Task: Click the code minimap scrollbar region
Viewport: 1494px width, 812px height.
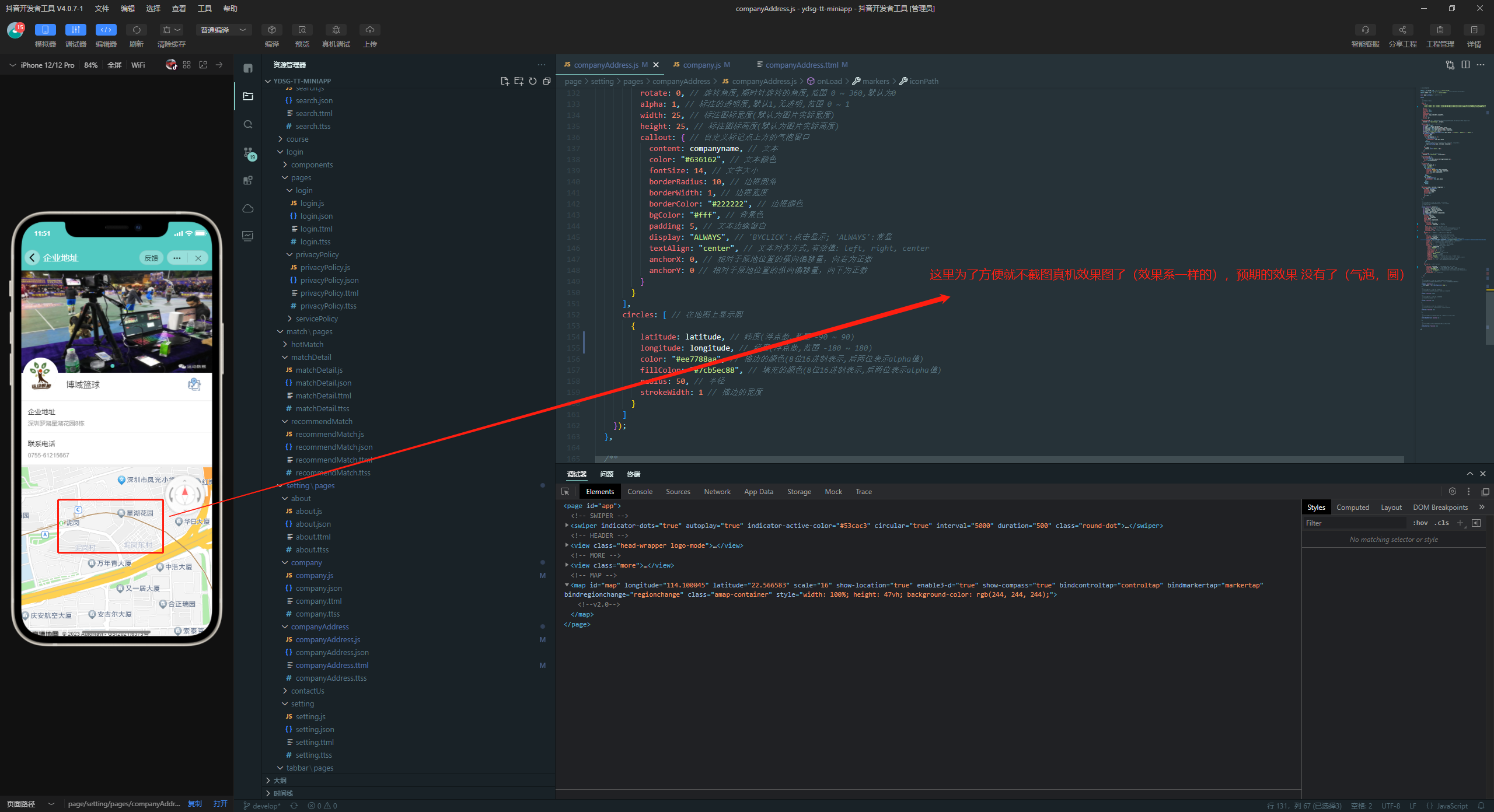Action: pyautogui.click(x=1453, y=233)
